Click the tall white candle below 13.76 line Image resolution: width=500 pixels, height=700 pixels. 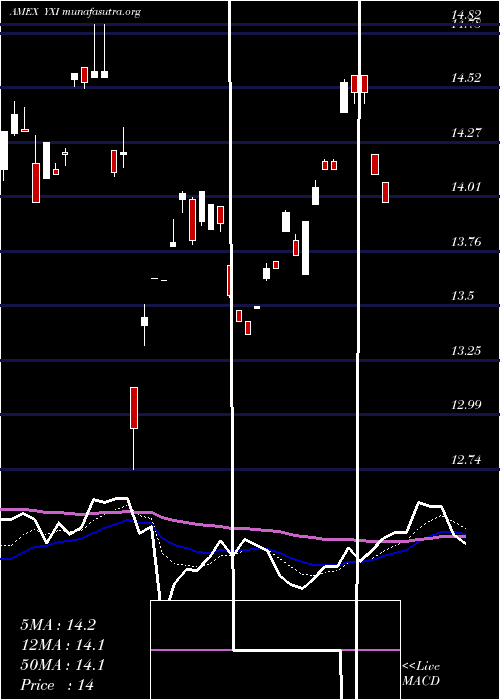(x=305, y=248)
